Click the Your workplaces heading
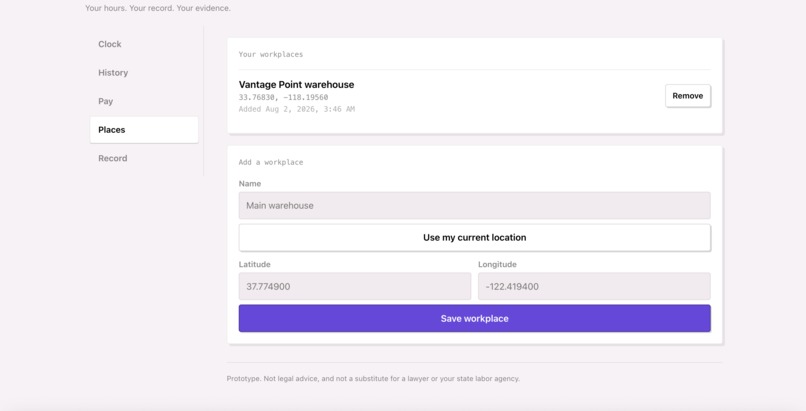The image size is (806, 411). pyautogui.click(x=271, y=54)
